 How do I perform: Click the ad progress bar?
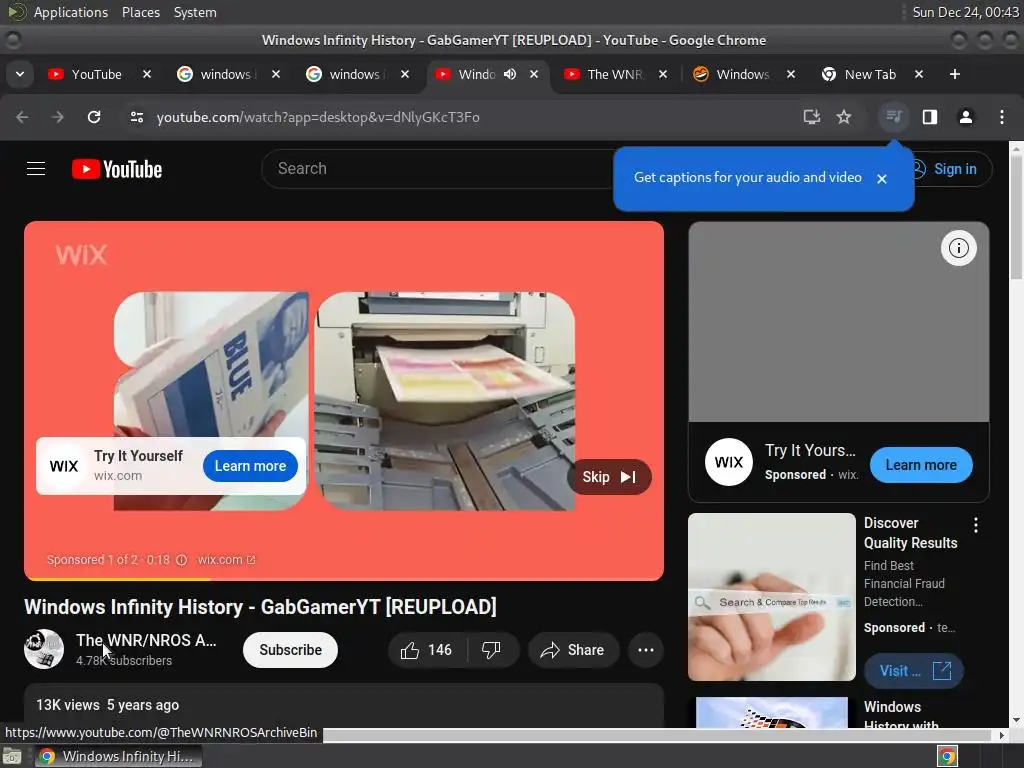click(344, 579)
